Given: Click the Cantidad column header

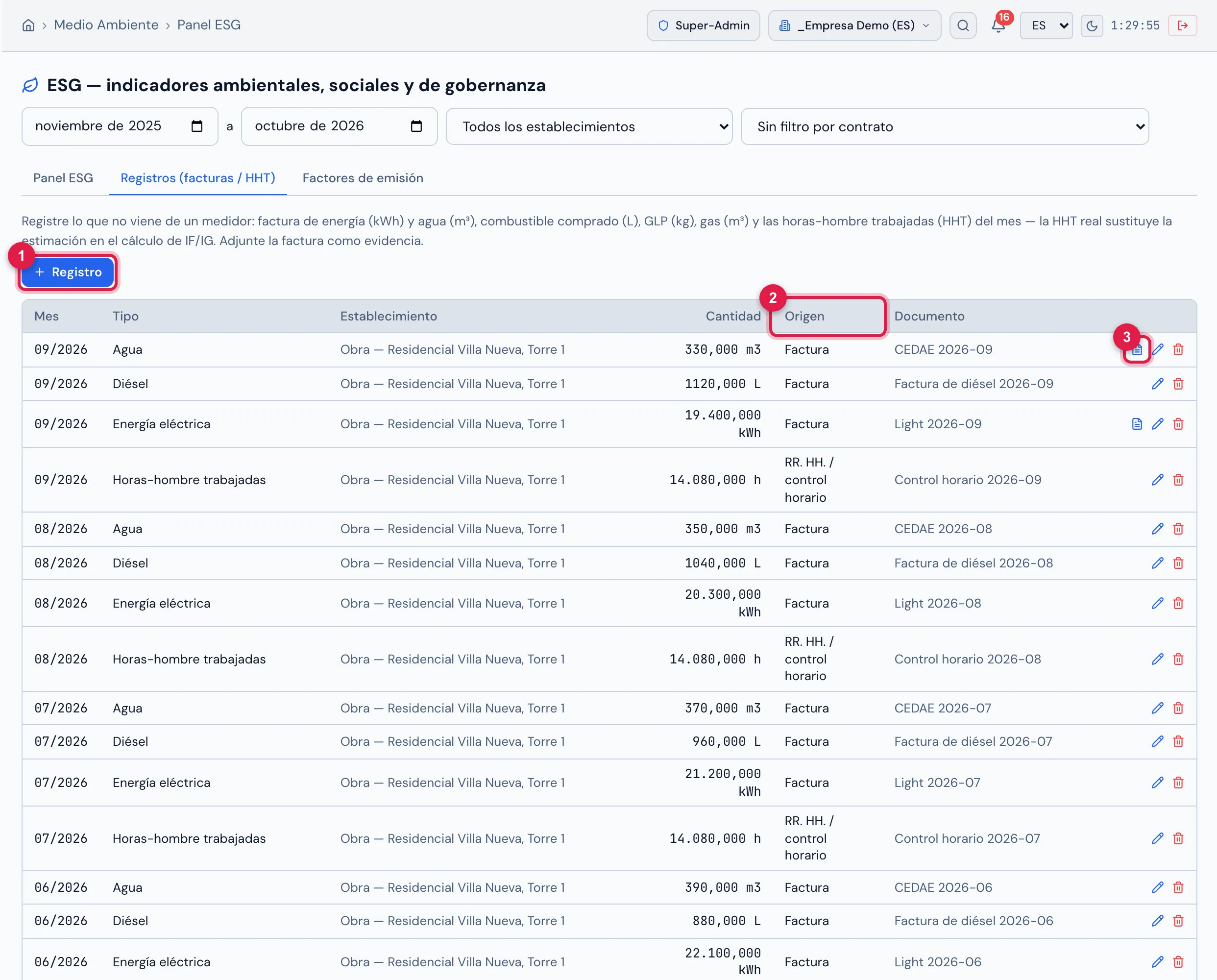Looking at the screenshot, I should click(732, 316).
